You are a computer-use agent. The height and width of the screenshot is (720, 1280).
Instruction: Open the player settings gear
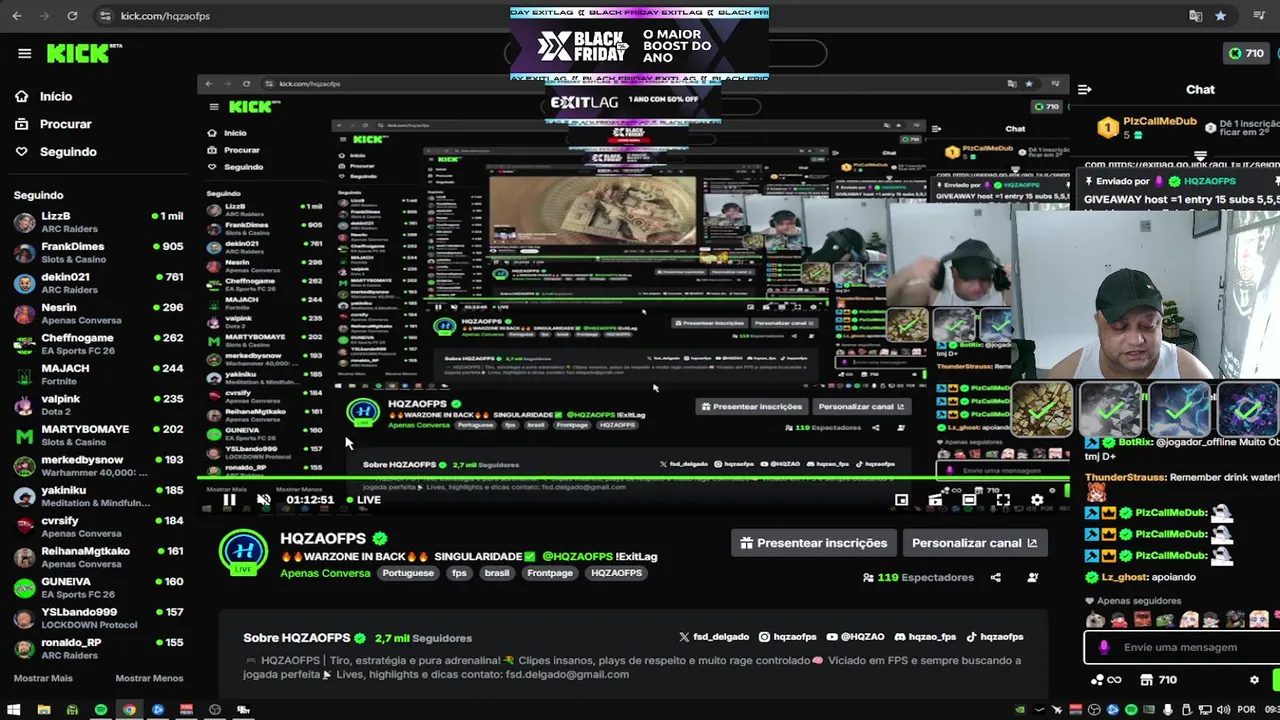coord(1037,500)
